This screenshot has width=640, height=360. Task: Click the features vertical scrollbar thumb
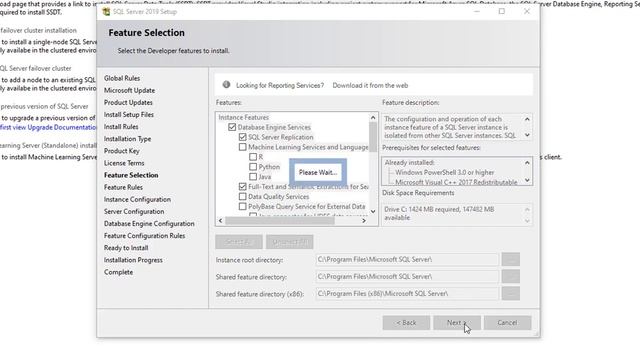(x=373, y=137)
